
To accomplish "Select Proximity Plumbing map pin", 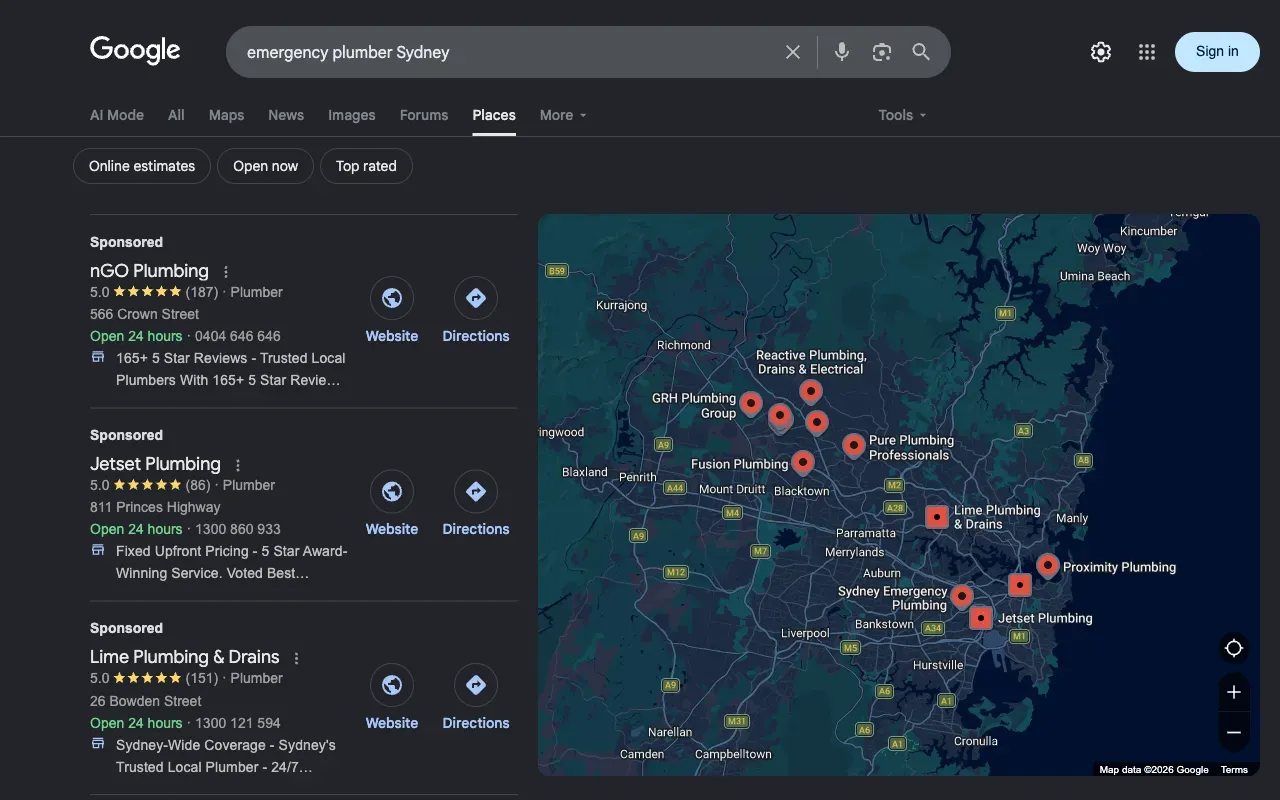I will click(1048, 566).
